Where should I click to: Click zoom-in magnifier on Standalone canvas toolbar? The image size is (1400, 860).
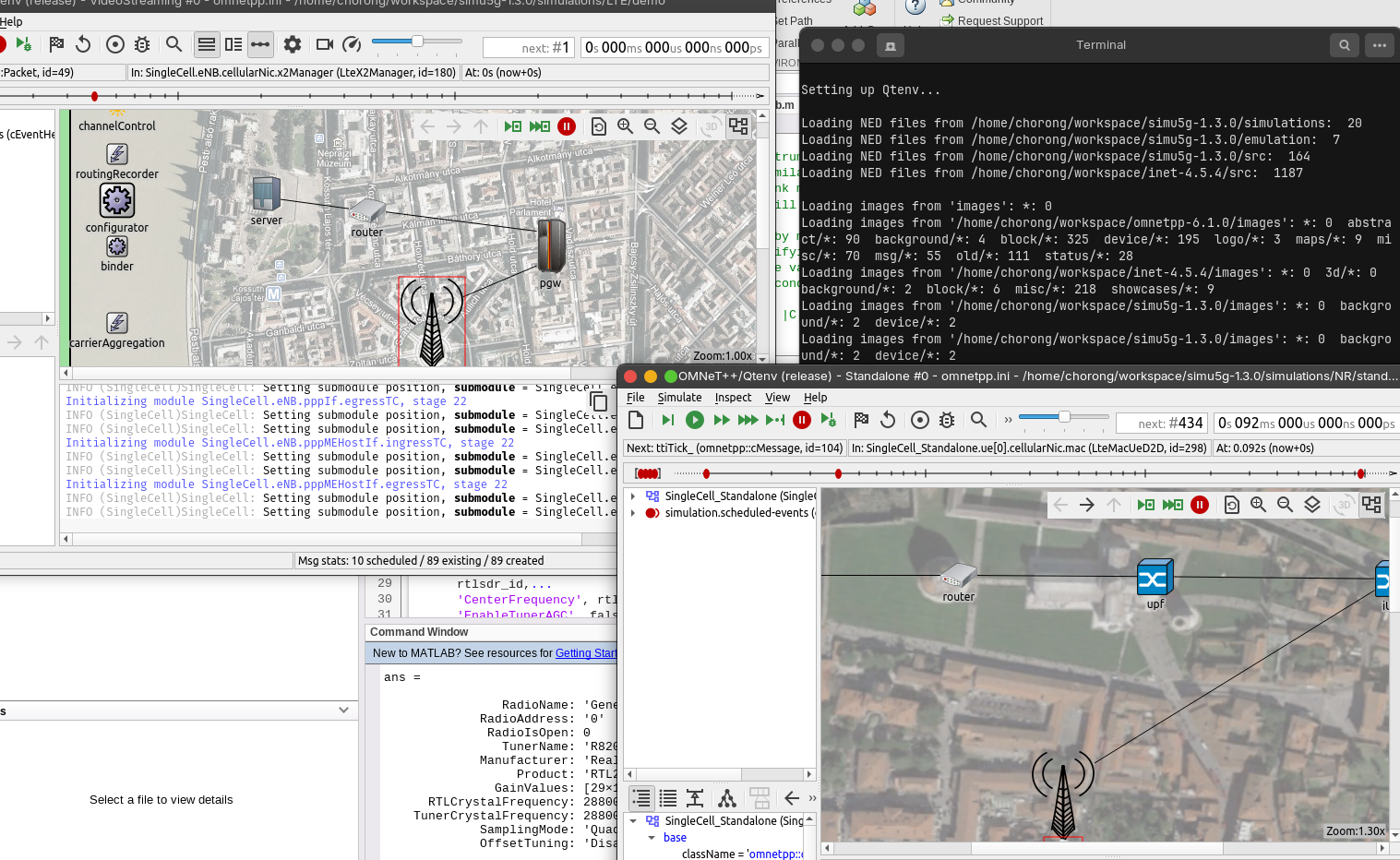[1258, 505]
